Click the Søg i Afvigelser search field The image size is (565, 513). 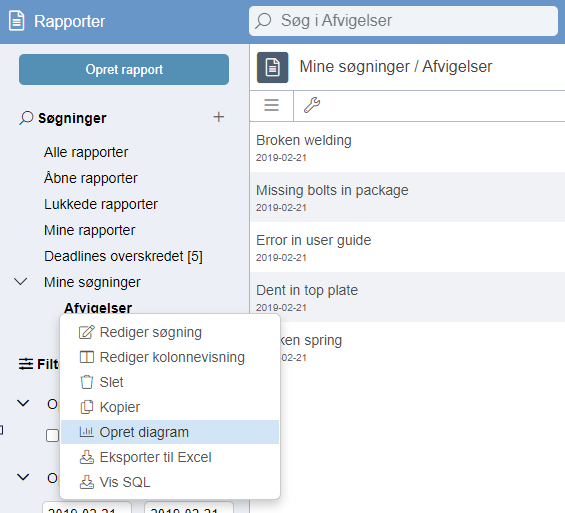pyautogui.click(x=403, y=21)
